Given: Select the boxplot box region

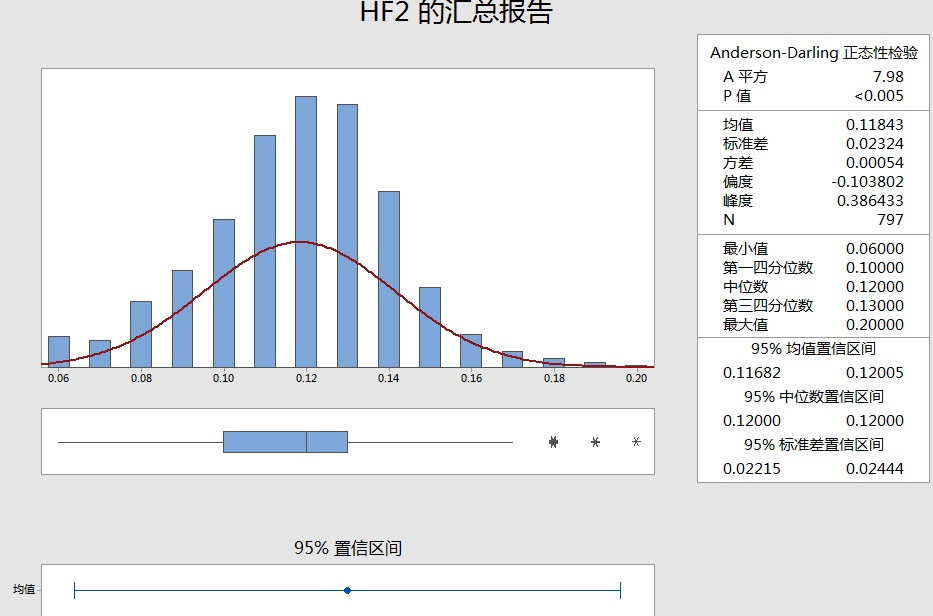Looking at the screenshot, I should point(285,440).
